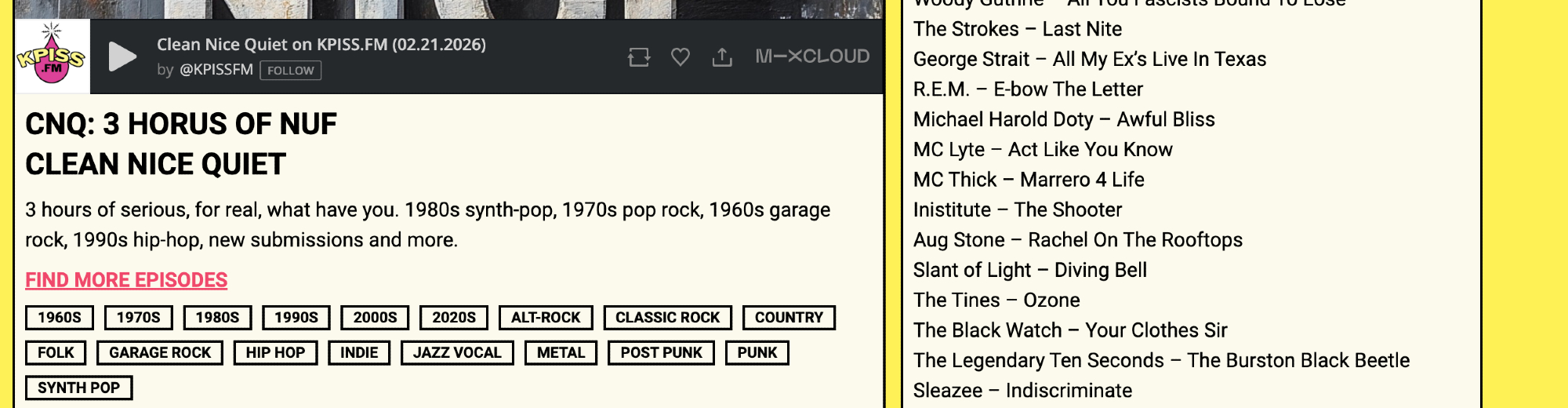The height and width of the screenshot is (408, 1568).
Task: Choose the CLASSIC ROCK tag
Action: [667, 318]
